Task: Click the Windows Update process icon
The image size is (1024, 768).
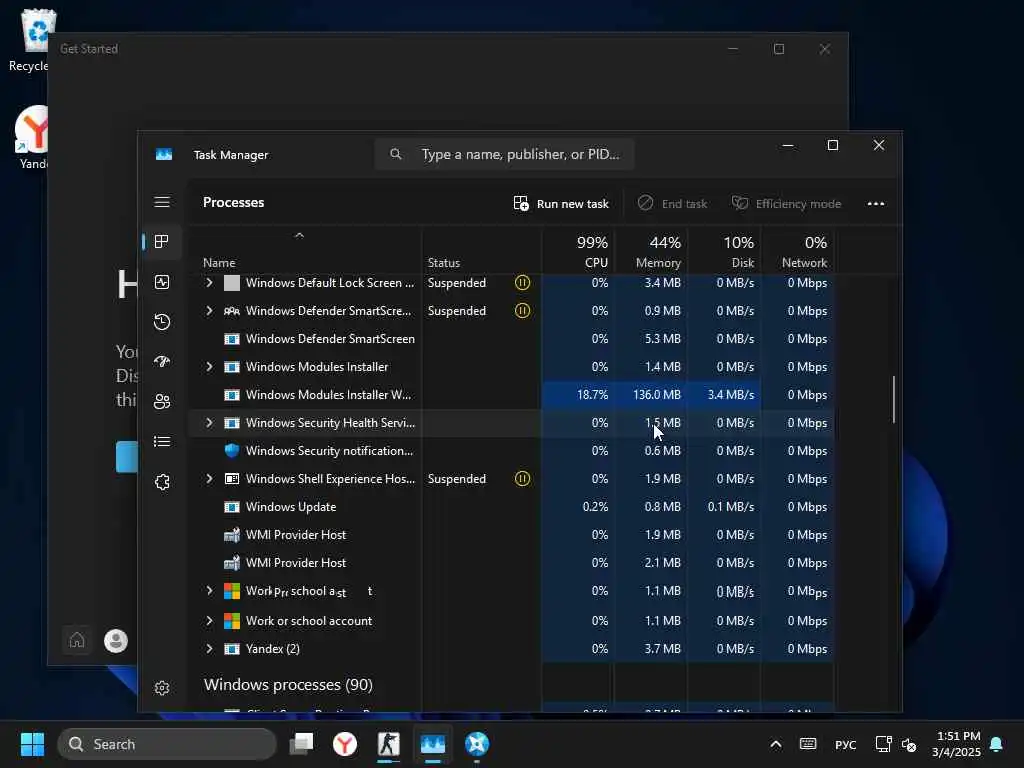Action: tap(232, 507)
